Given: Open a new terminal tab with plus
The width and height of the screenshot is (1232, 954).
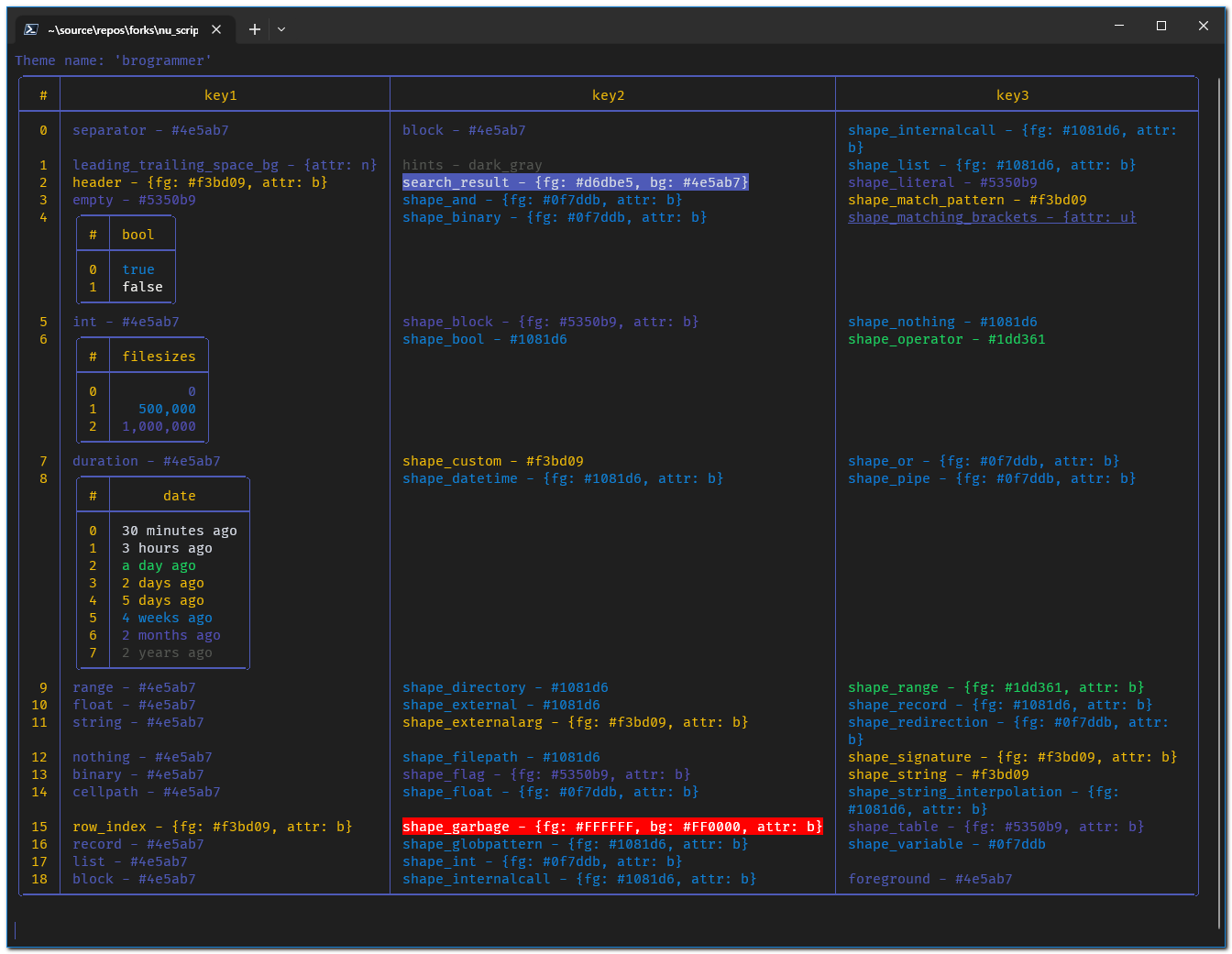Looking at the screenshot, I should (255, 29).
